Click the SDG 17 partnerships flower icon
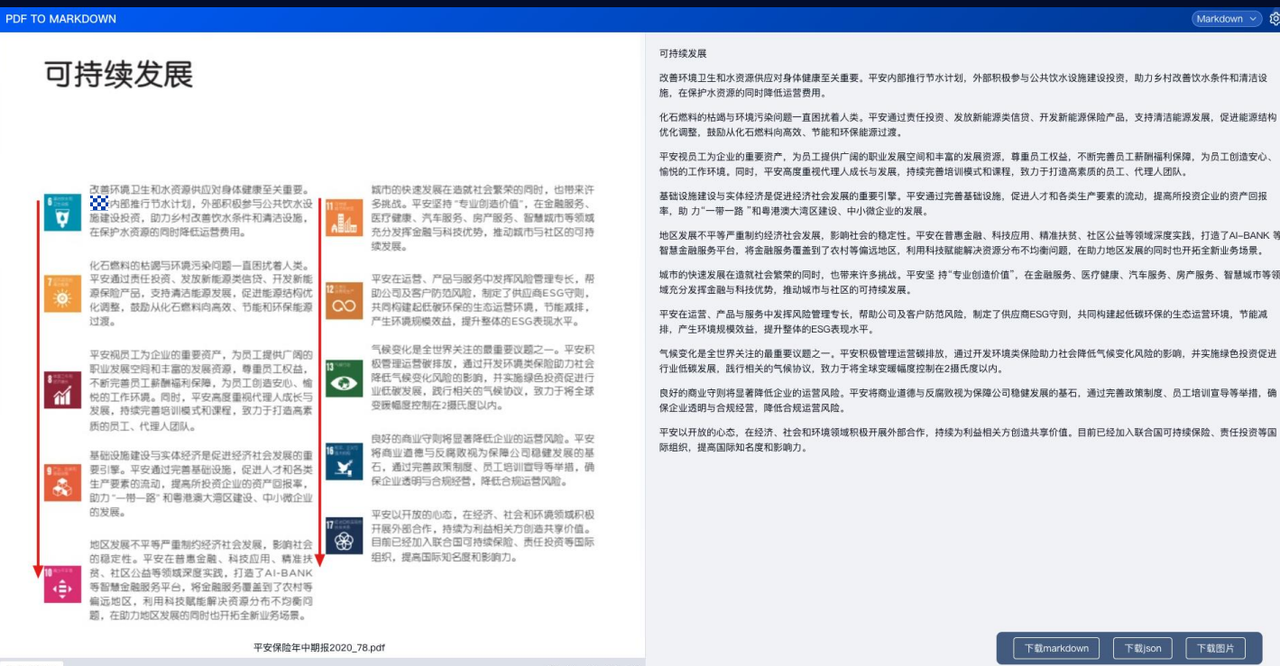Image resolution: width=1280 pixels, height=666 pixels. click(344, 536)
